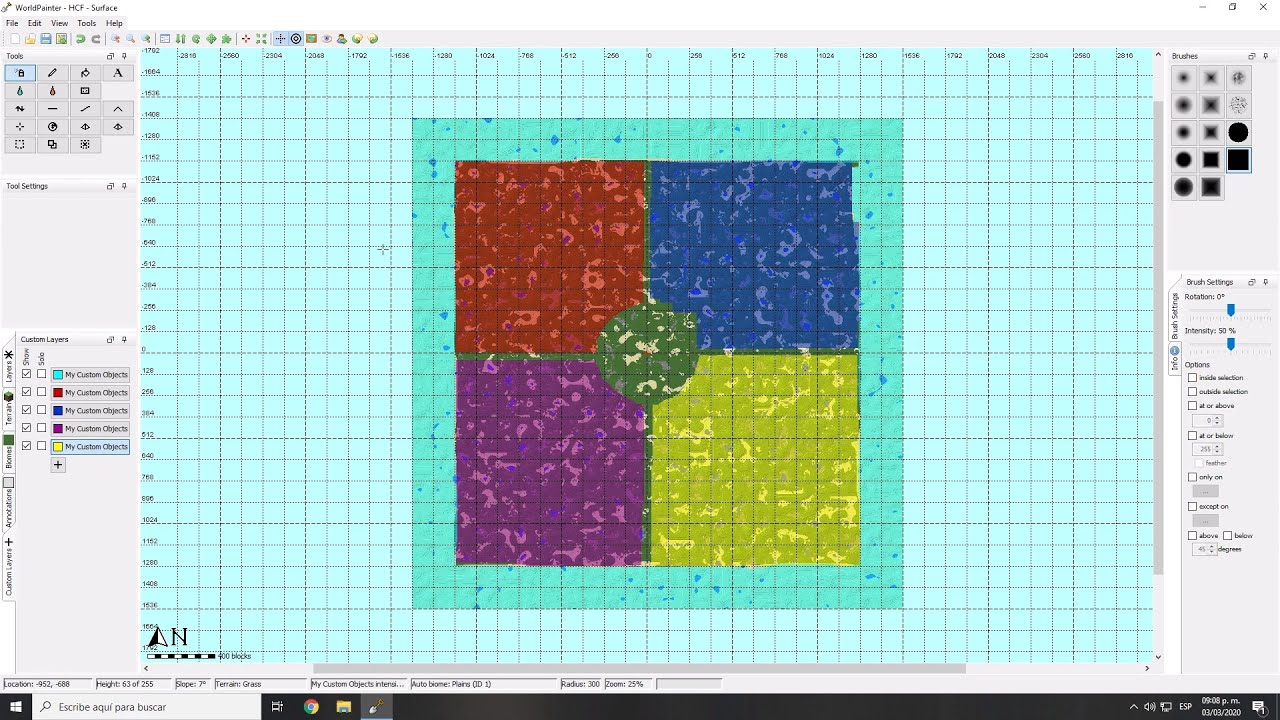The image size is (1280, 720).
Task: Open the Edit menu
Action: pyautogui.click(x=35, y=23)
